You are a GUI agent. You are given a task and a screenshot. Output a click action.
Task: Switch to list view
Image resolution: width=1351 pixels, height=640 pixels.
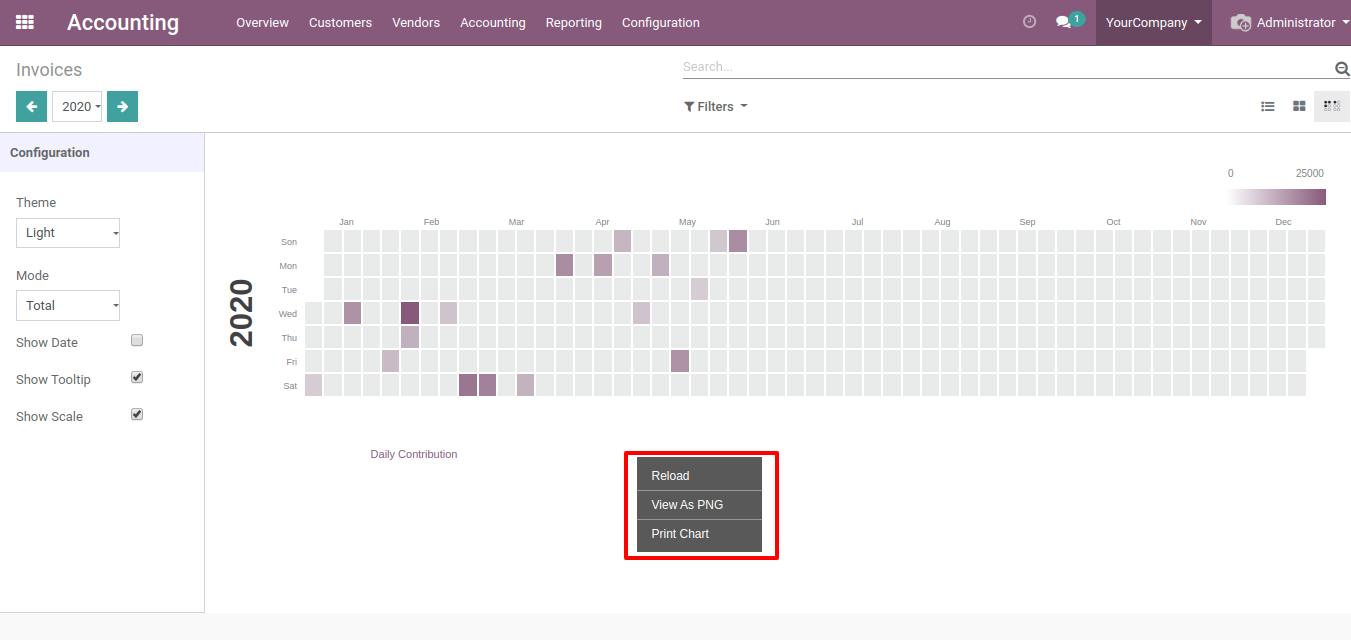pos(1267,106)
